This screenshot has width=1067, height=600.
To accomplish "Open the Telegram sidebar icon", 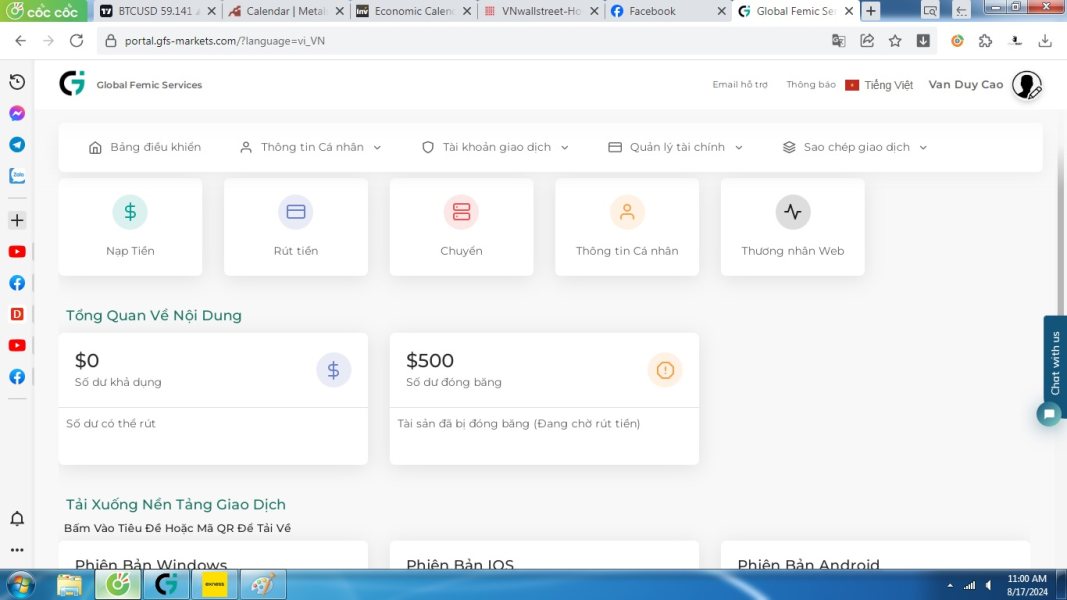I will click(x=17, y=144).
